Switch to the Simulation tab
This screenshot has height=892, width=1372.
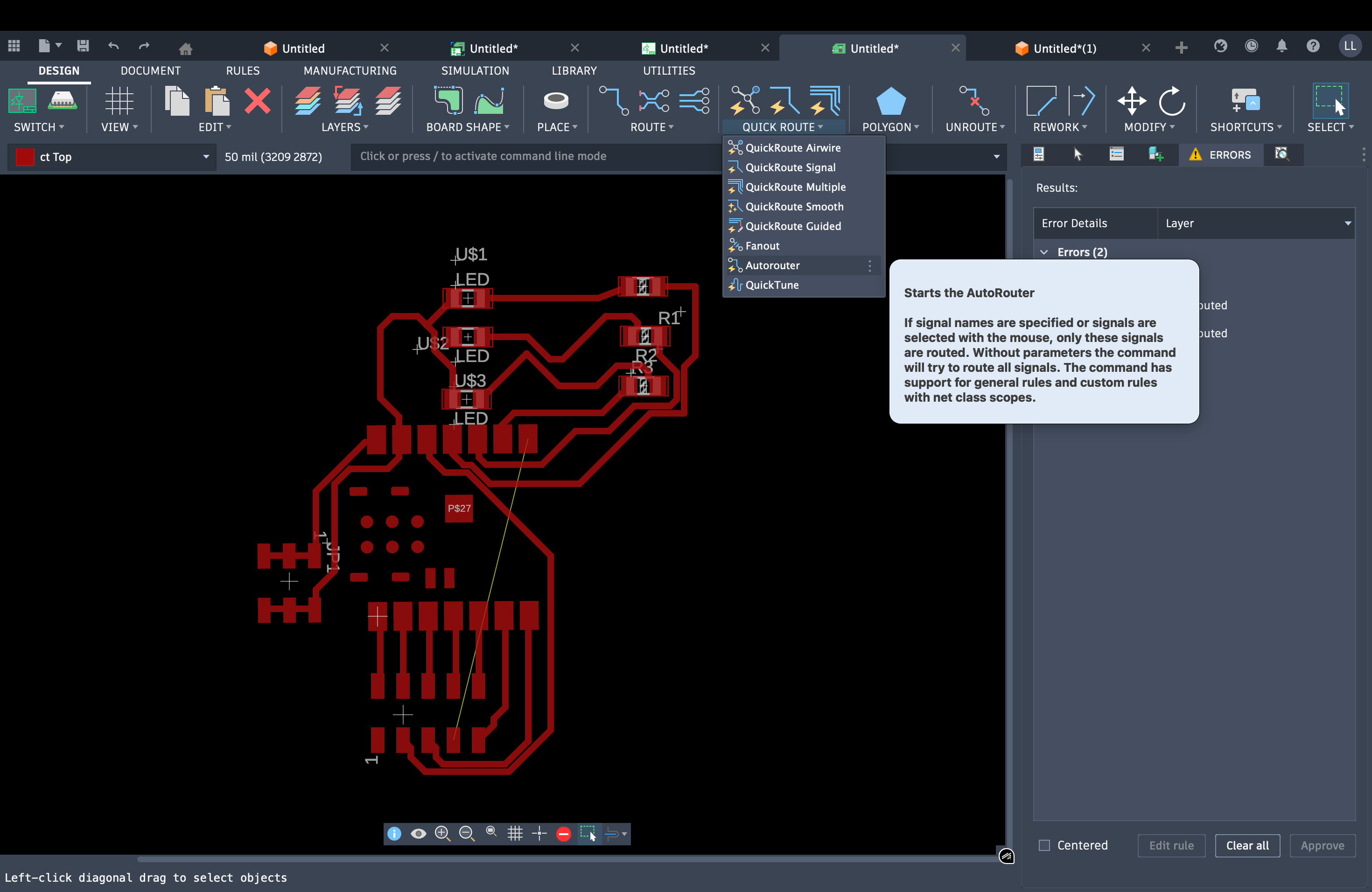pos(475,70)
